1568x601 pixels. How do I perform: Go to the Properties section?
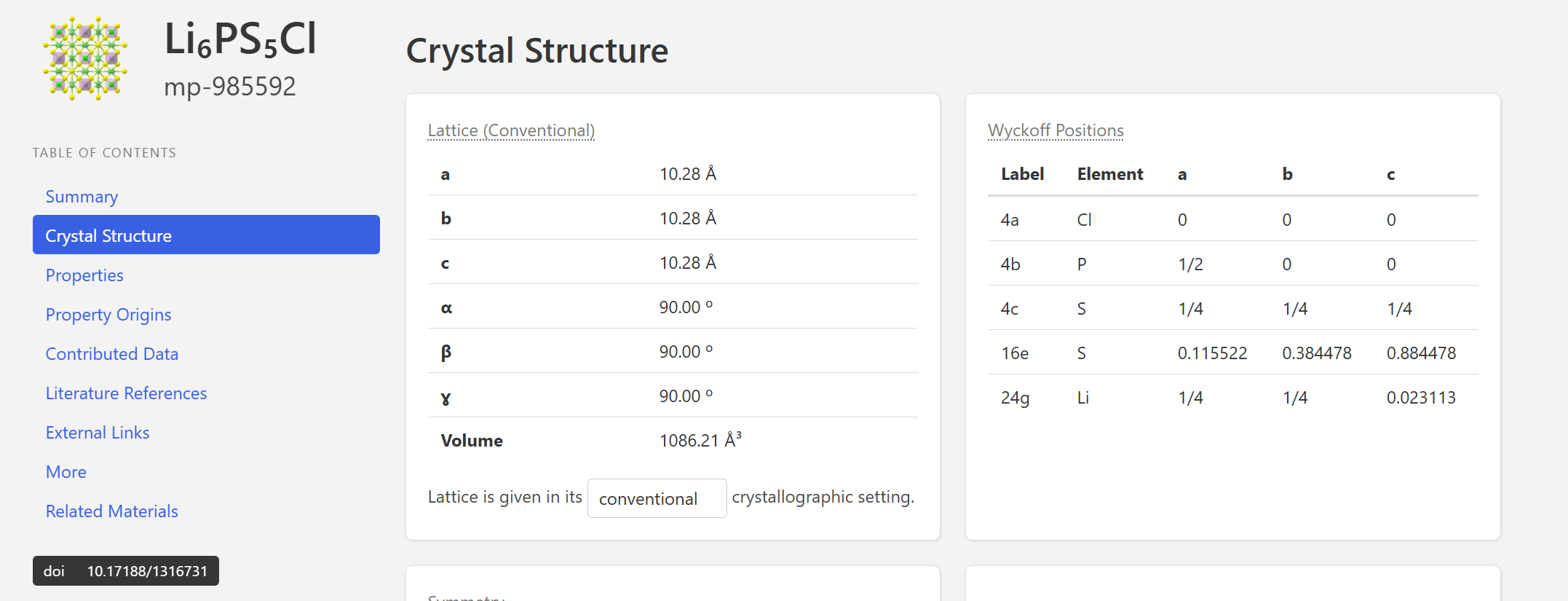84,275
